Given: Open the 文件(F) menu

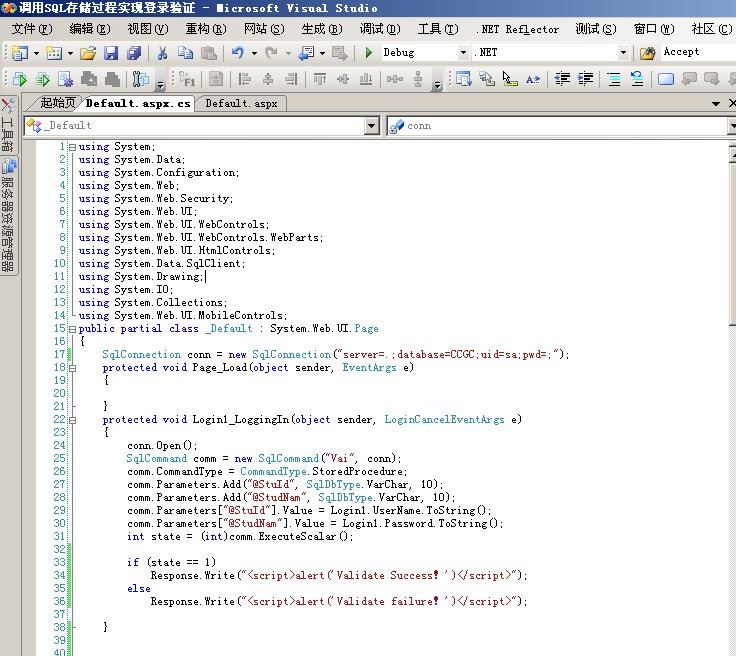Looking at the screenshot, I should 31,29.
